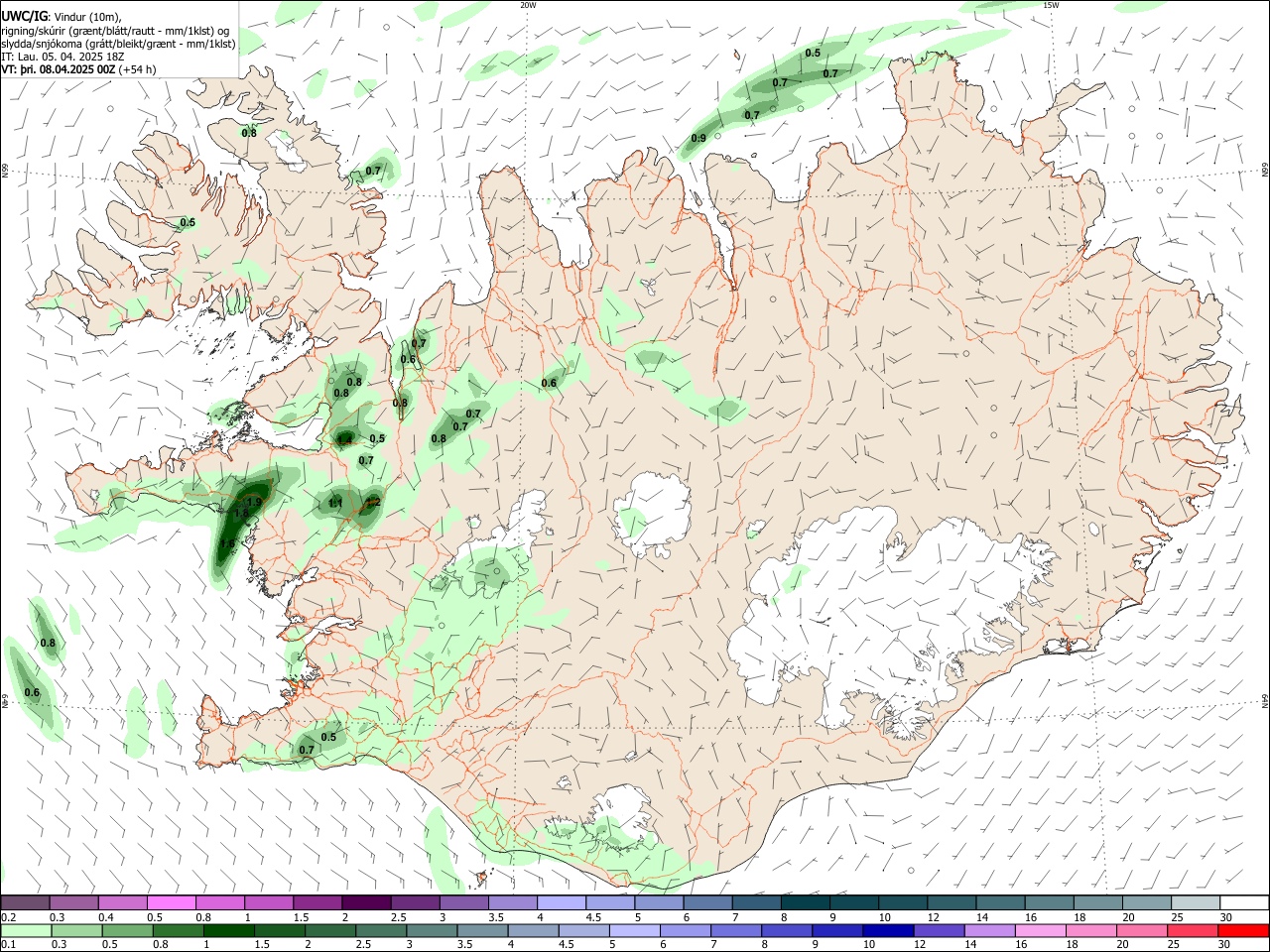Pick the lilac 14 mm rain legend swatch

point(989,931)
